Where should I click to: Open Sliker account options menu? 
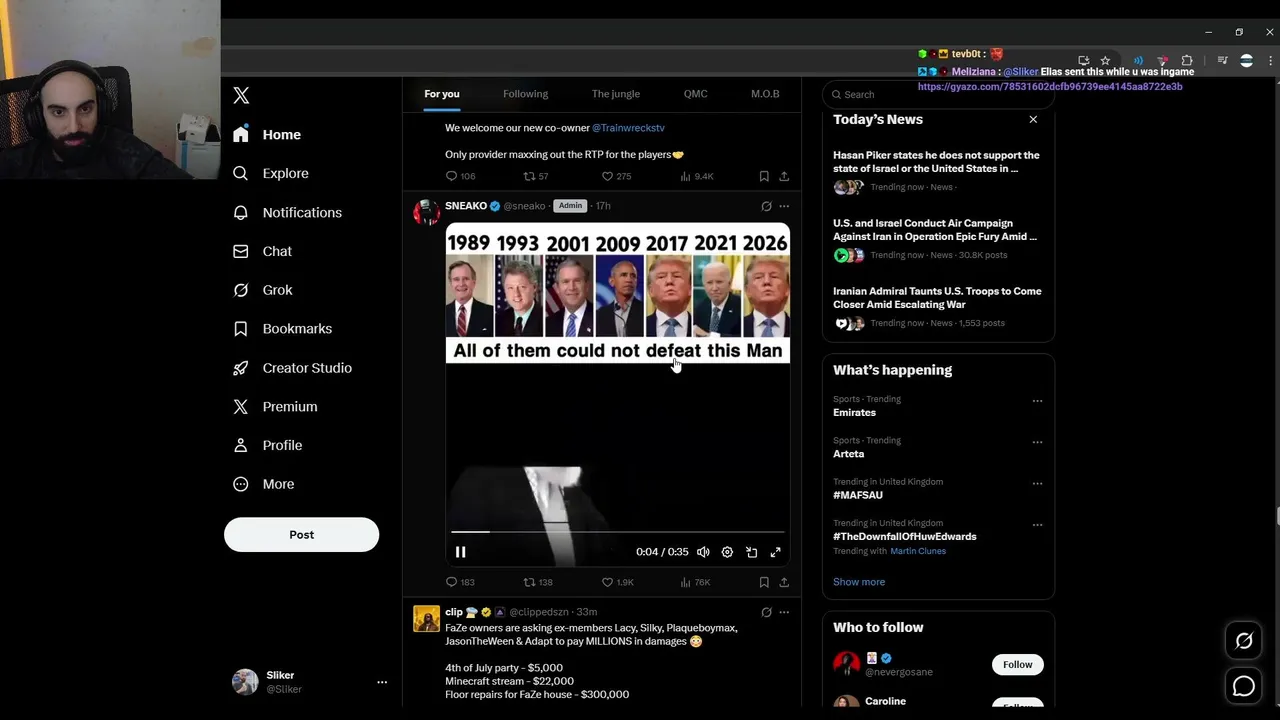(381, 682)
